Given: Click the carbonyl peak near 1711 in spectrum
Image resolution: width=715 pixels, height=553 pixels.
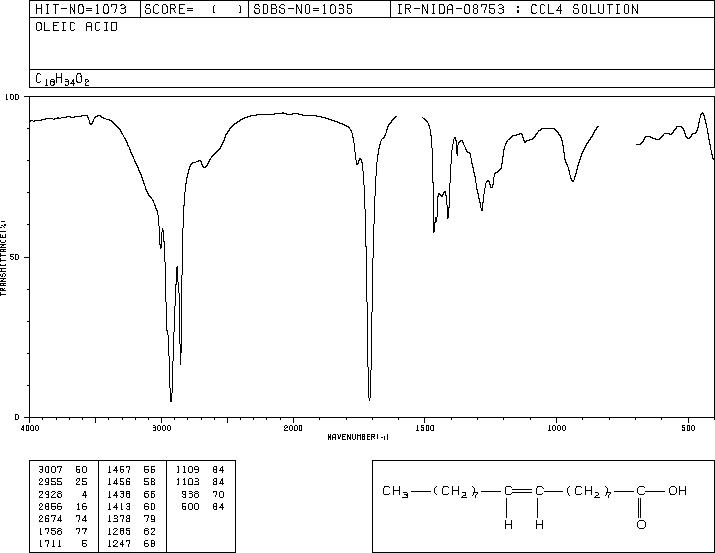Looking at the screenshot, I should (369, 398).
